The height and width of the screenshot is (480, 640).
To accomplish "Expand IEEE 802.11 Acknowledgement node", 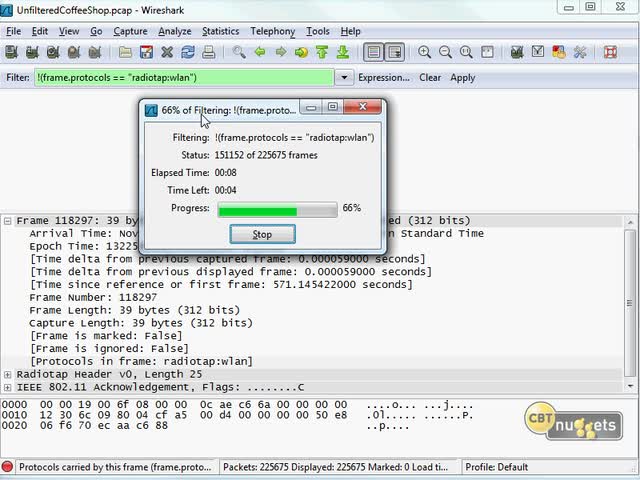I will [7, 387].
